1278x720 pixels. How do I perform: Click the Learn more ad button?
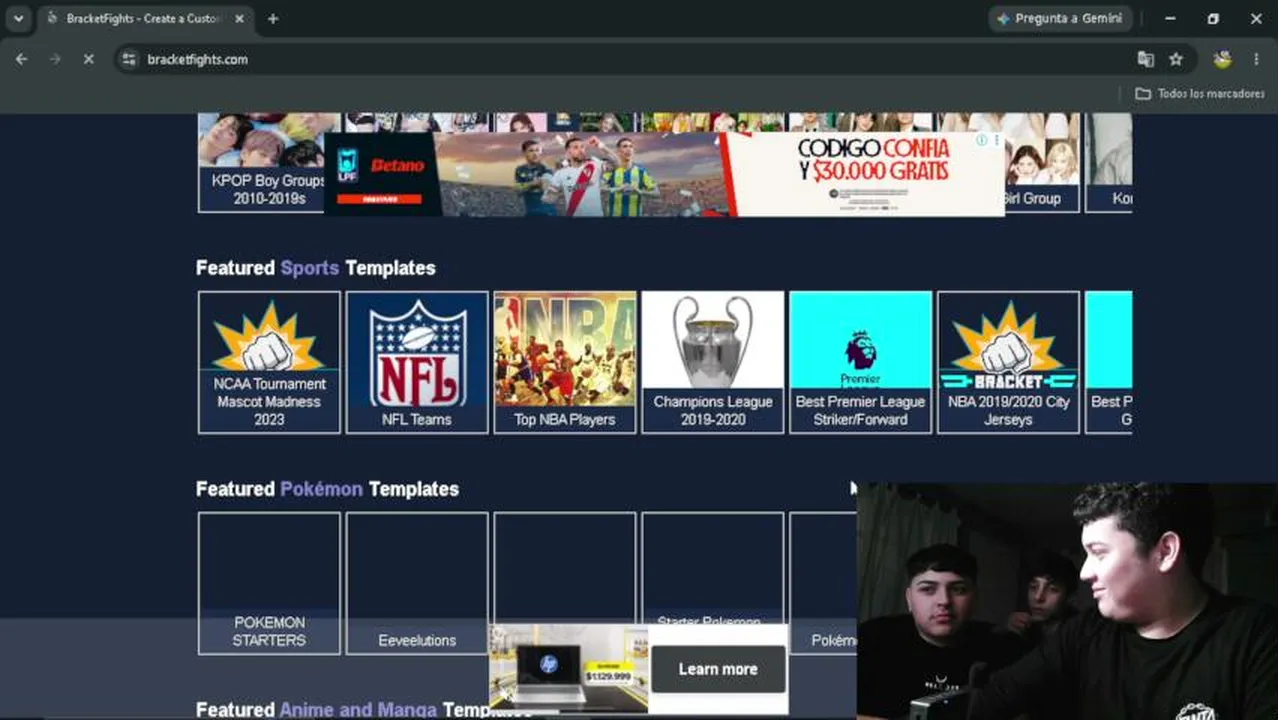718,669
